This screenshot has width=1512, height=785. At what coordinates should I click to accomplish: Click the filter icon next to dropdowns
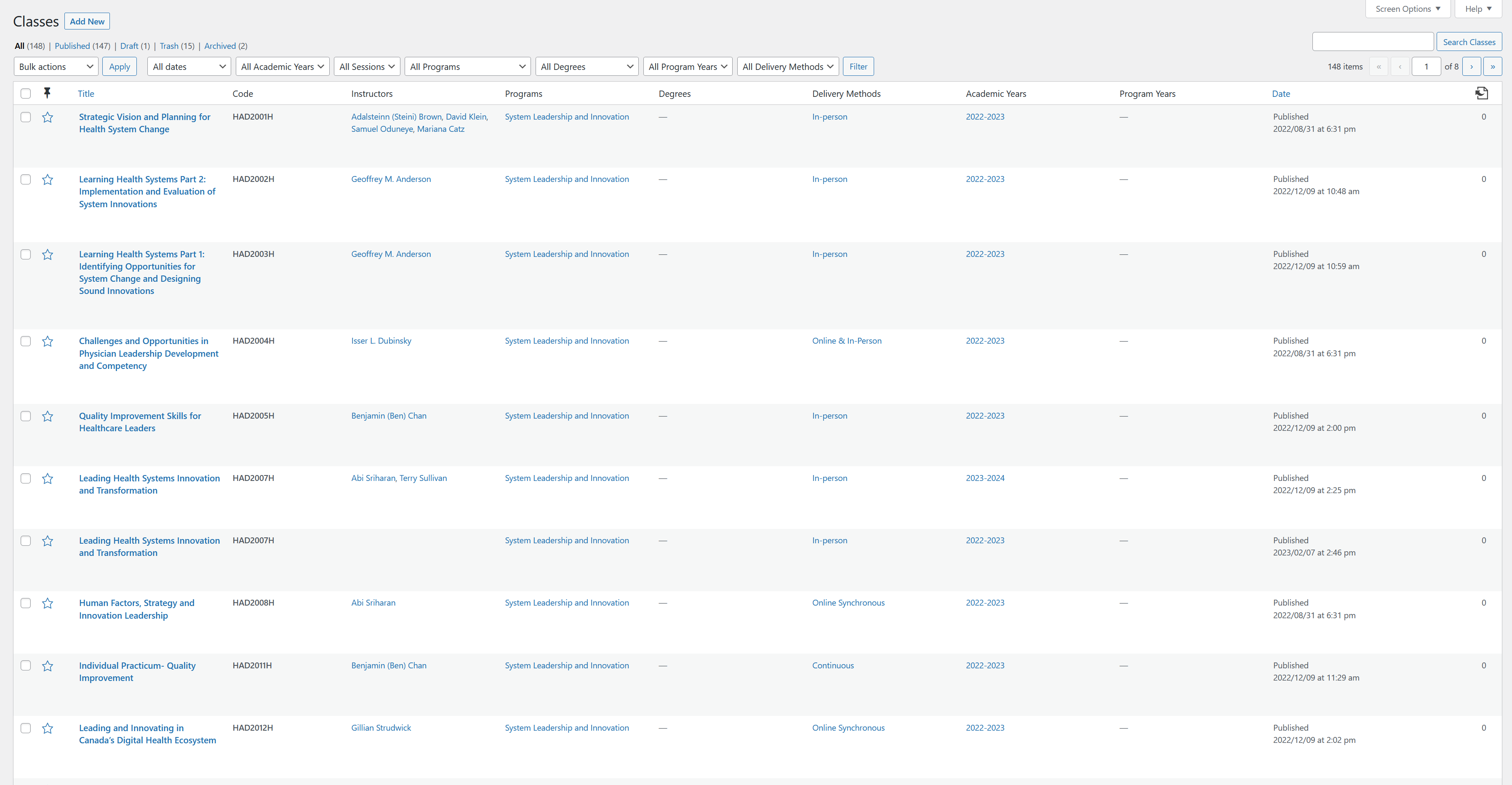[x=858, y=66]
